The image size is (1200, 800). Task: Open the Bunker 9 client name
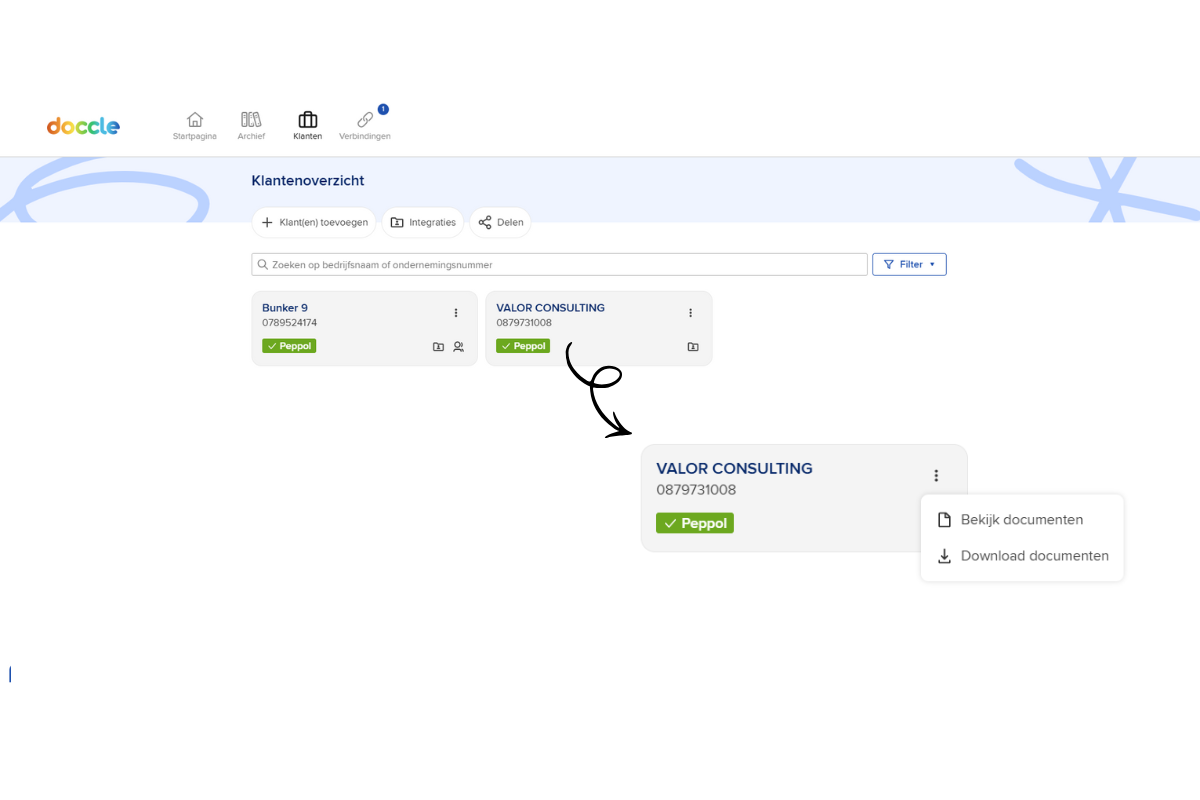pyautogui.click(x=285, y=308)
